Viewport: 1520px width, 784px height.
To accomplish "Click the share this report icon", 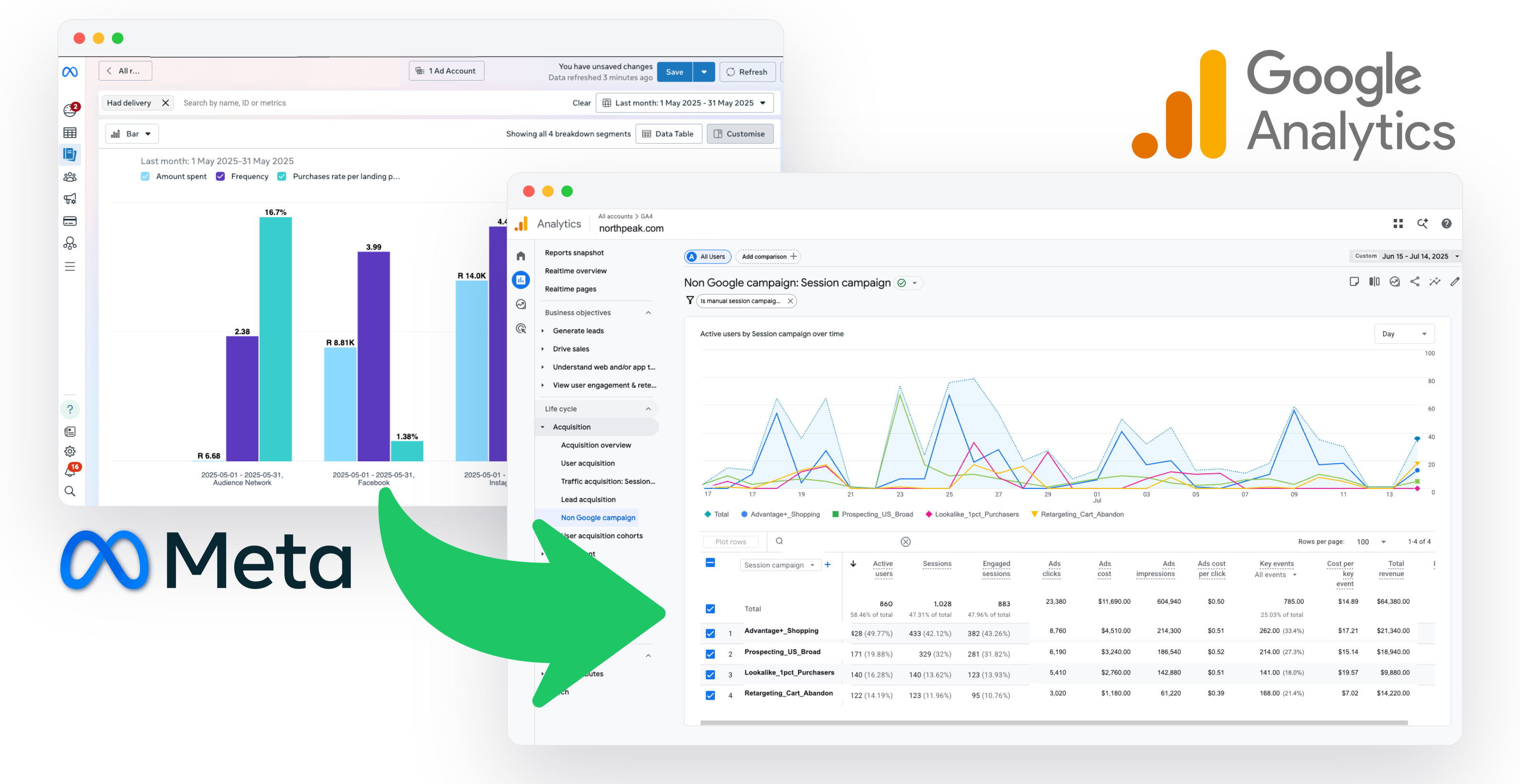I will (1415, 282).
